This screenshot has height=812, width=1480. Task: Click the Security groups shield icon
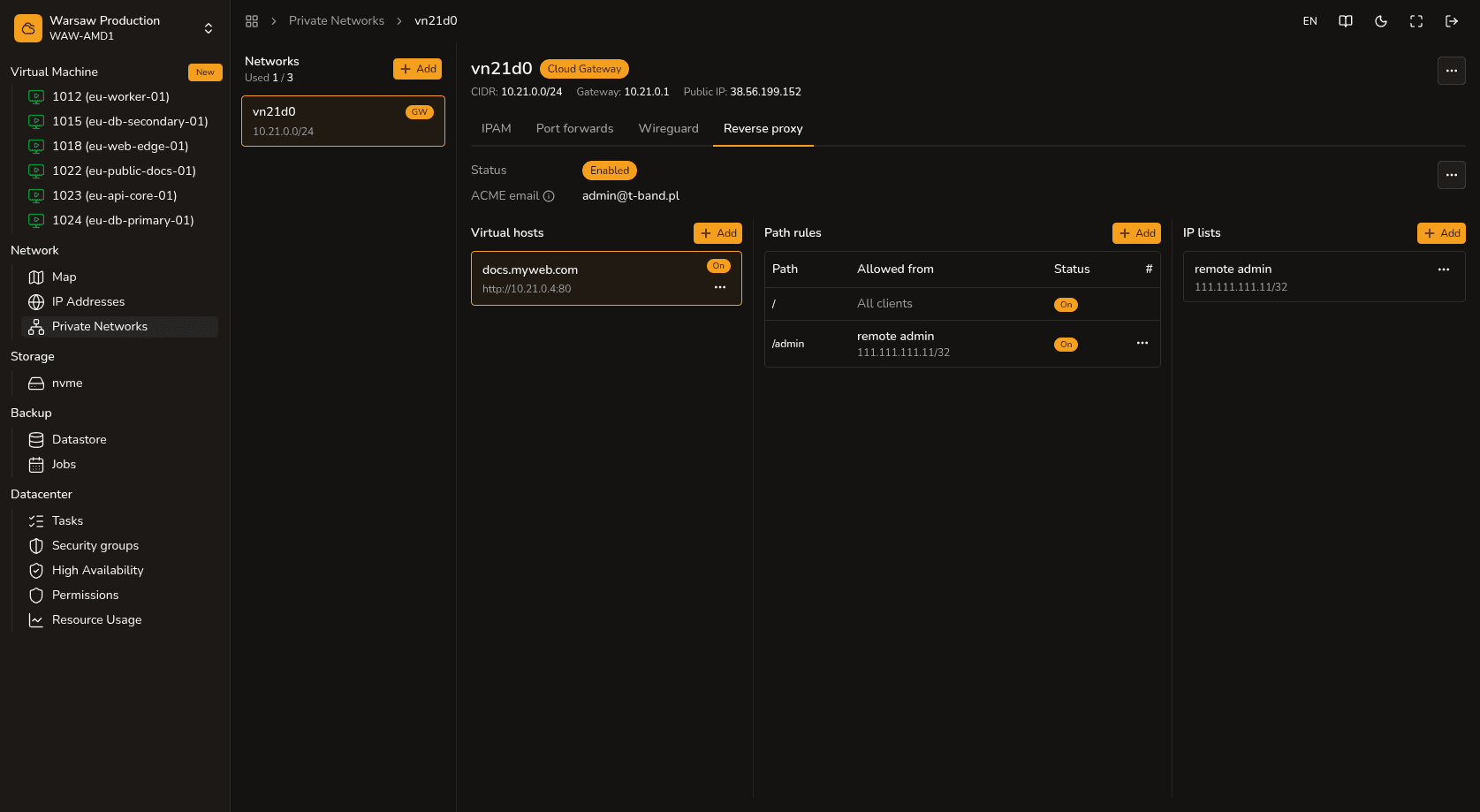coord(36,546)
